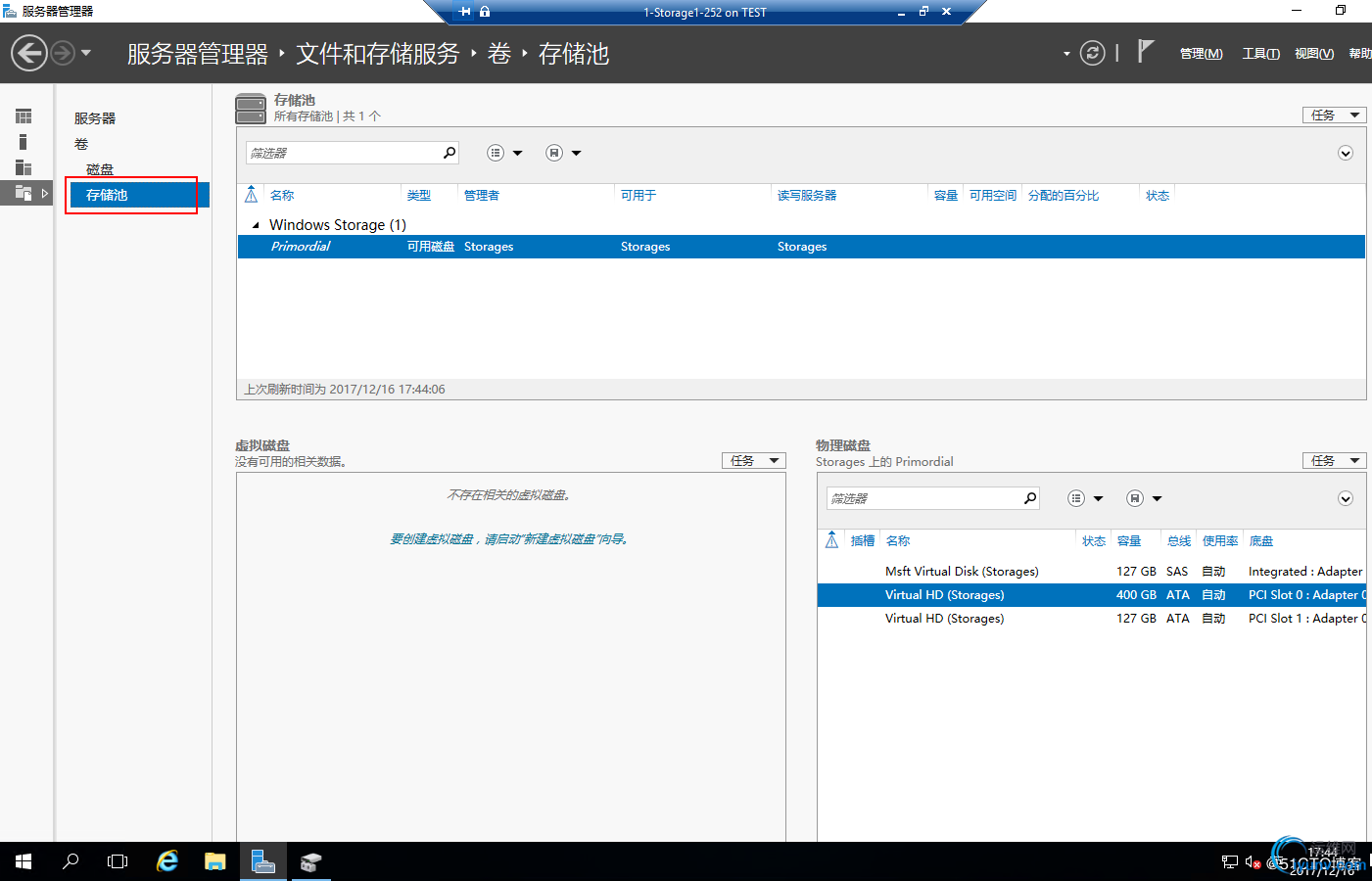Select the local server icon in sidebar
Viewport: 1372px width, 881px height.
(24, 142)
